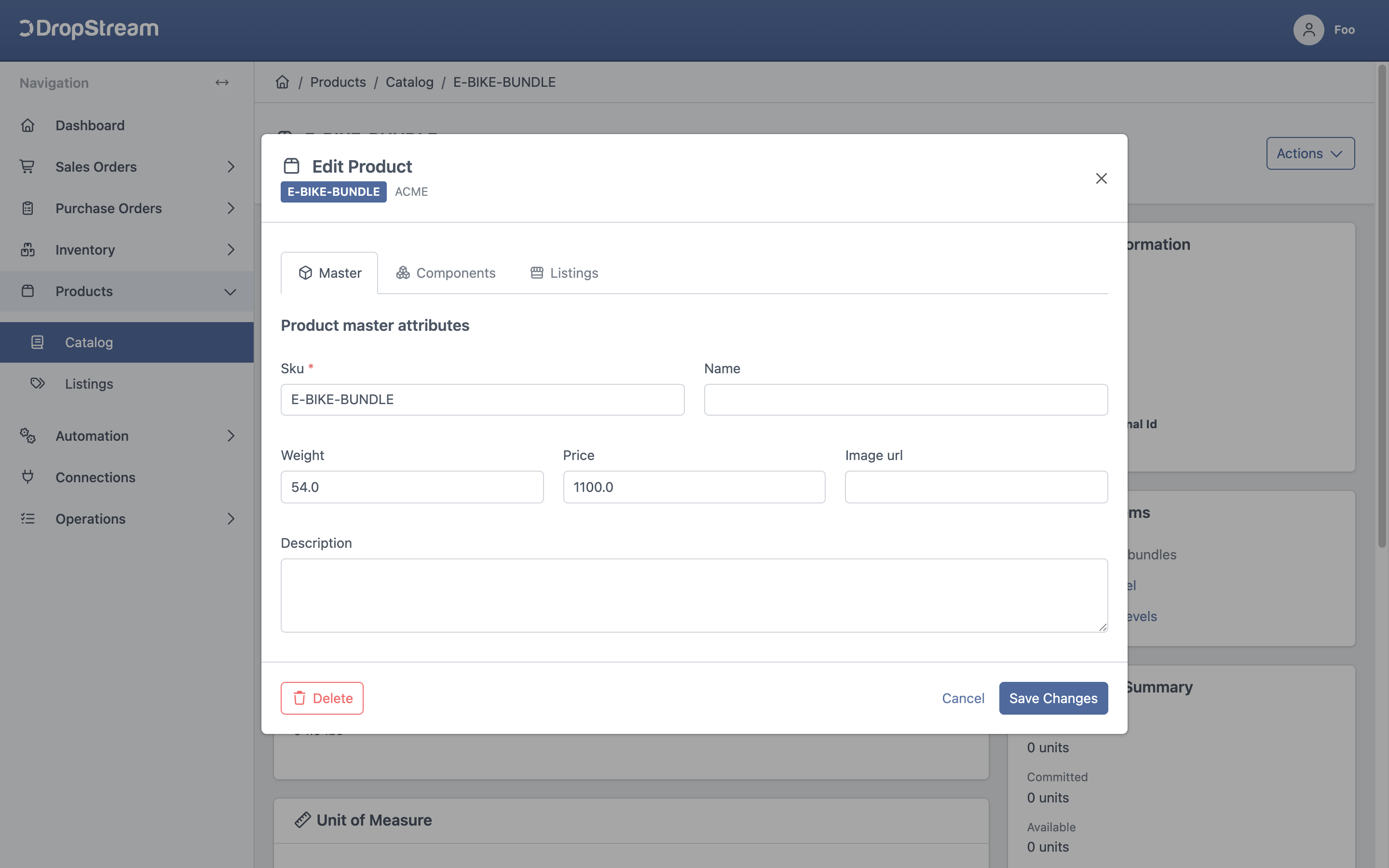This screenshot has height=868, width=1389.
Task: Click the Unit of Measure heading
Action: [374, 820]
